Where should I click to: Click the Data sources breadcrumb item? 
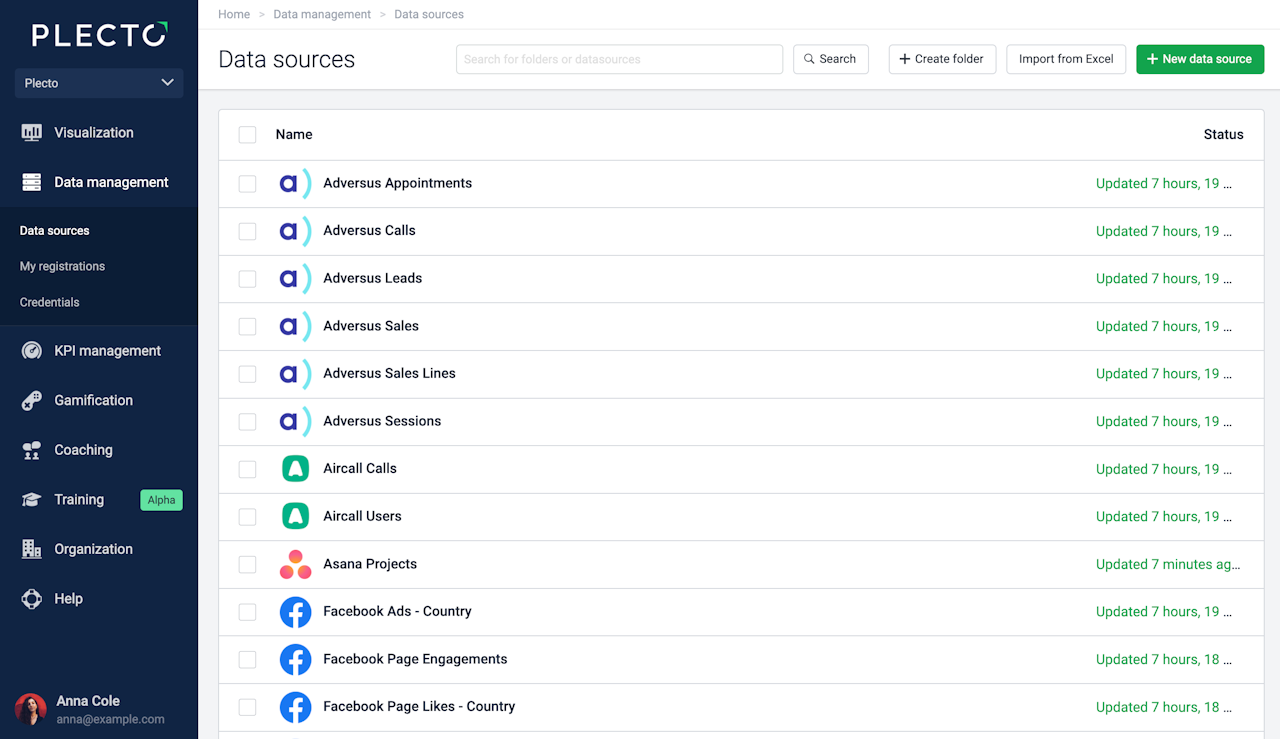[x=429, y=14]
